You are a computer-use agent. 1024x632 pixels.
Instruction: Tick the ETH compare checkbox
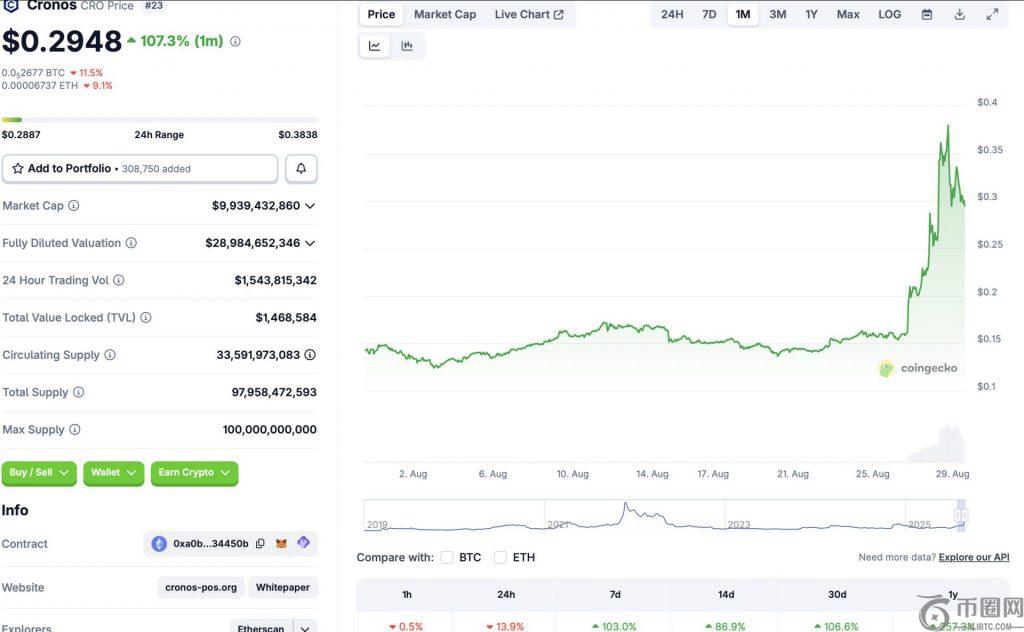pos(500,557)
